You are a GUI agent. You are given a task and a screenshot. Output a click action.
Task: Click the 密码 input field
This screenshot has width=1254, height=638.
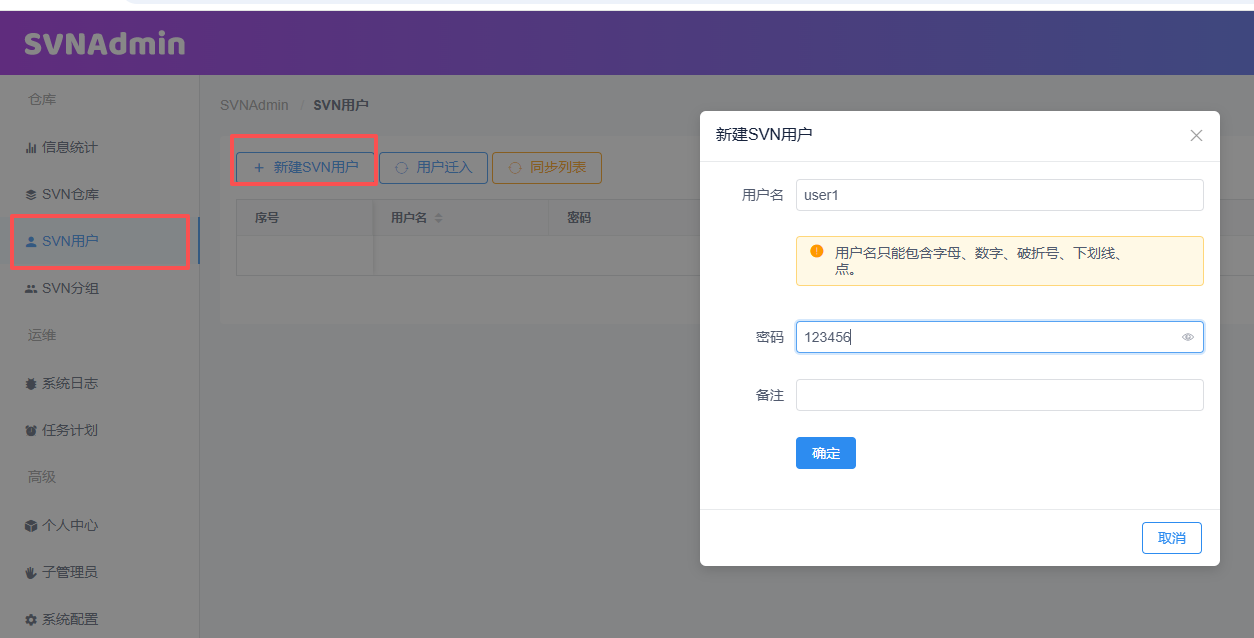(1000, 337)
